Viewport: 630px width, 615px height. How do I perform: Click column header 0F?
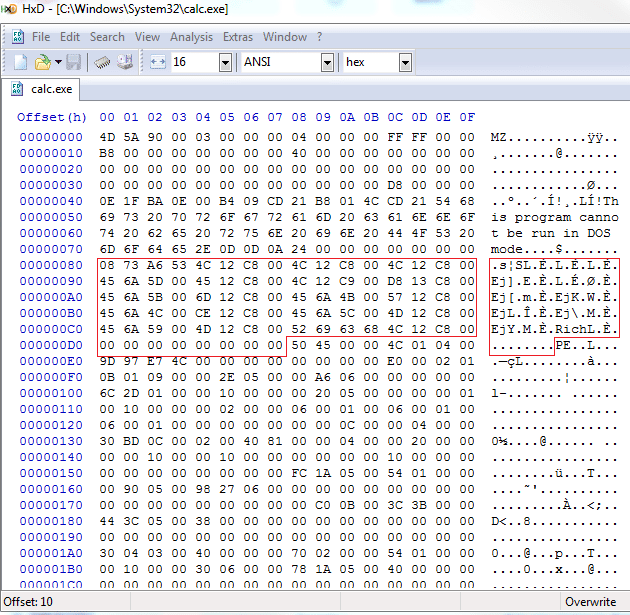pos(467,117)
